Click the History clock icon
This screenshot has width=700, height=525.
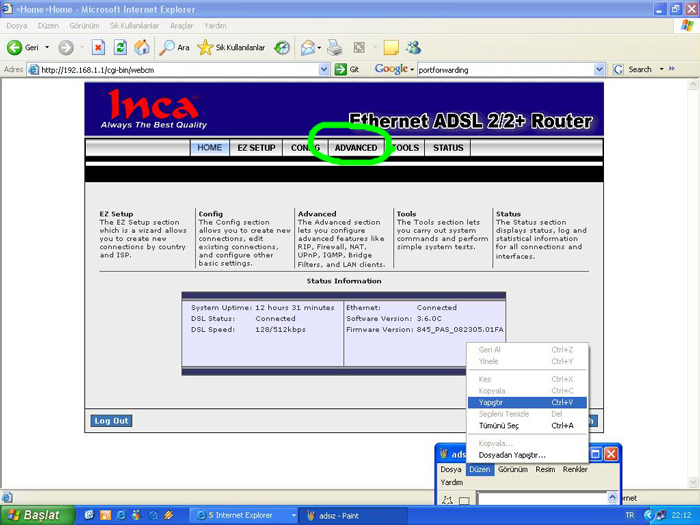pyautogui.click(x=282, y=47)
